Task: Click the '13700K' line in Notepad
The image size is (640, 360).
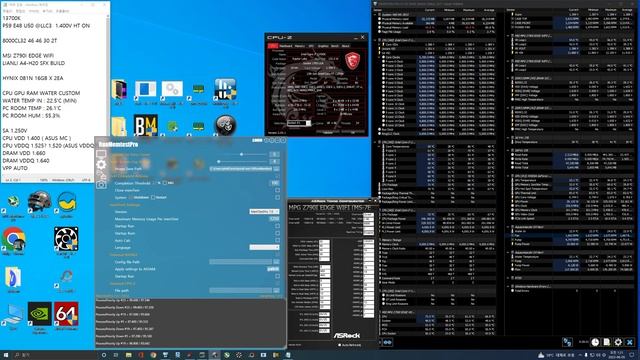Action: click(x=11, y=18)
